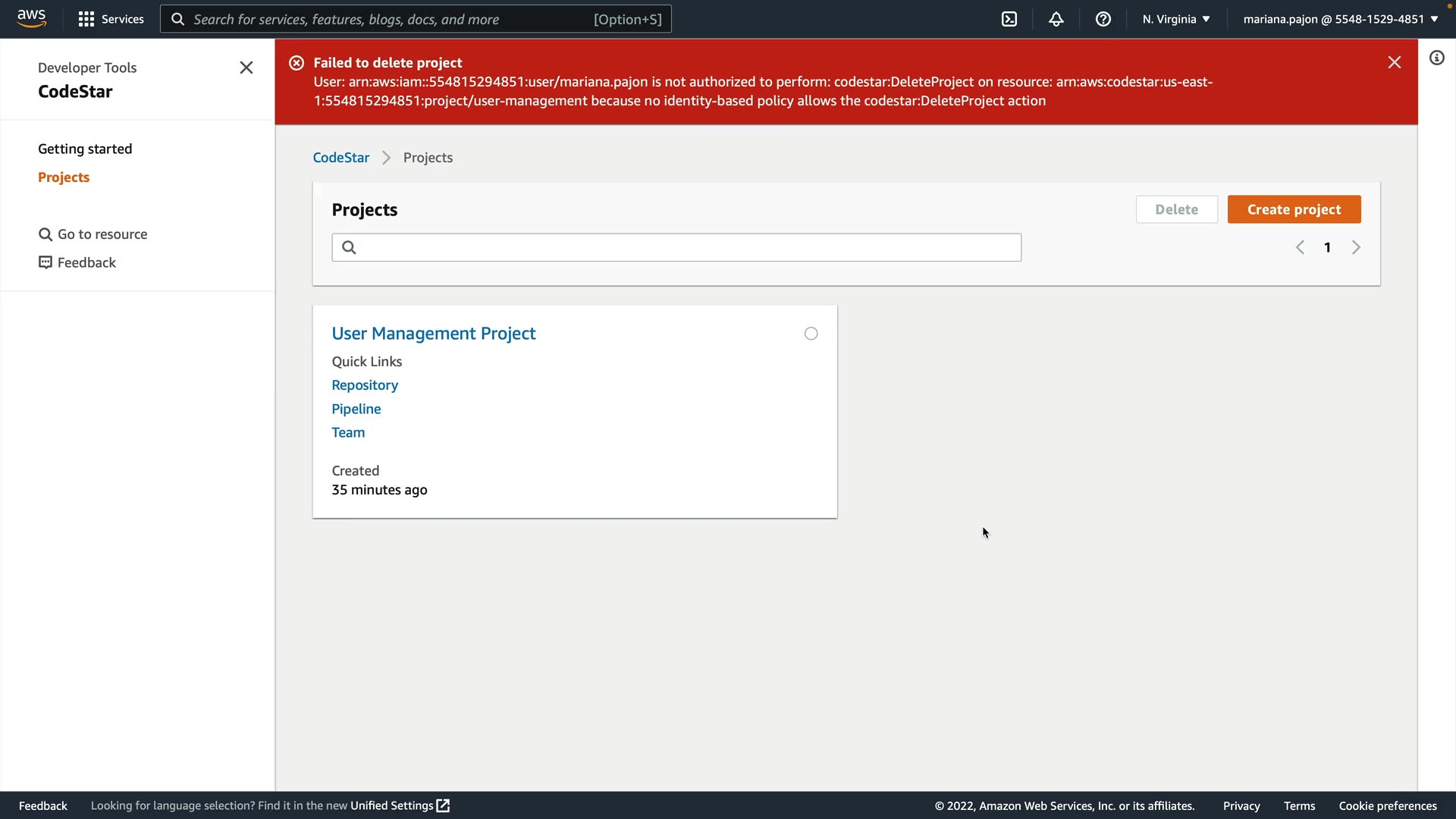Open the notifications bell icon
The width and height of the screenshot is (1456, 819).
[x=1056, y=19]
